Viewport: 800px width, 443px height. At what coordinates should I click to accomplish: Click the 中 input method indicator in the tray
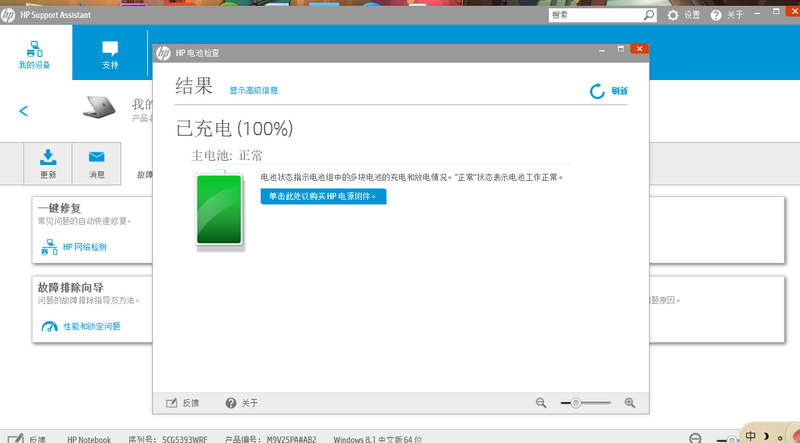click(x=750, y=436)
